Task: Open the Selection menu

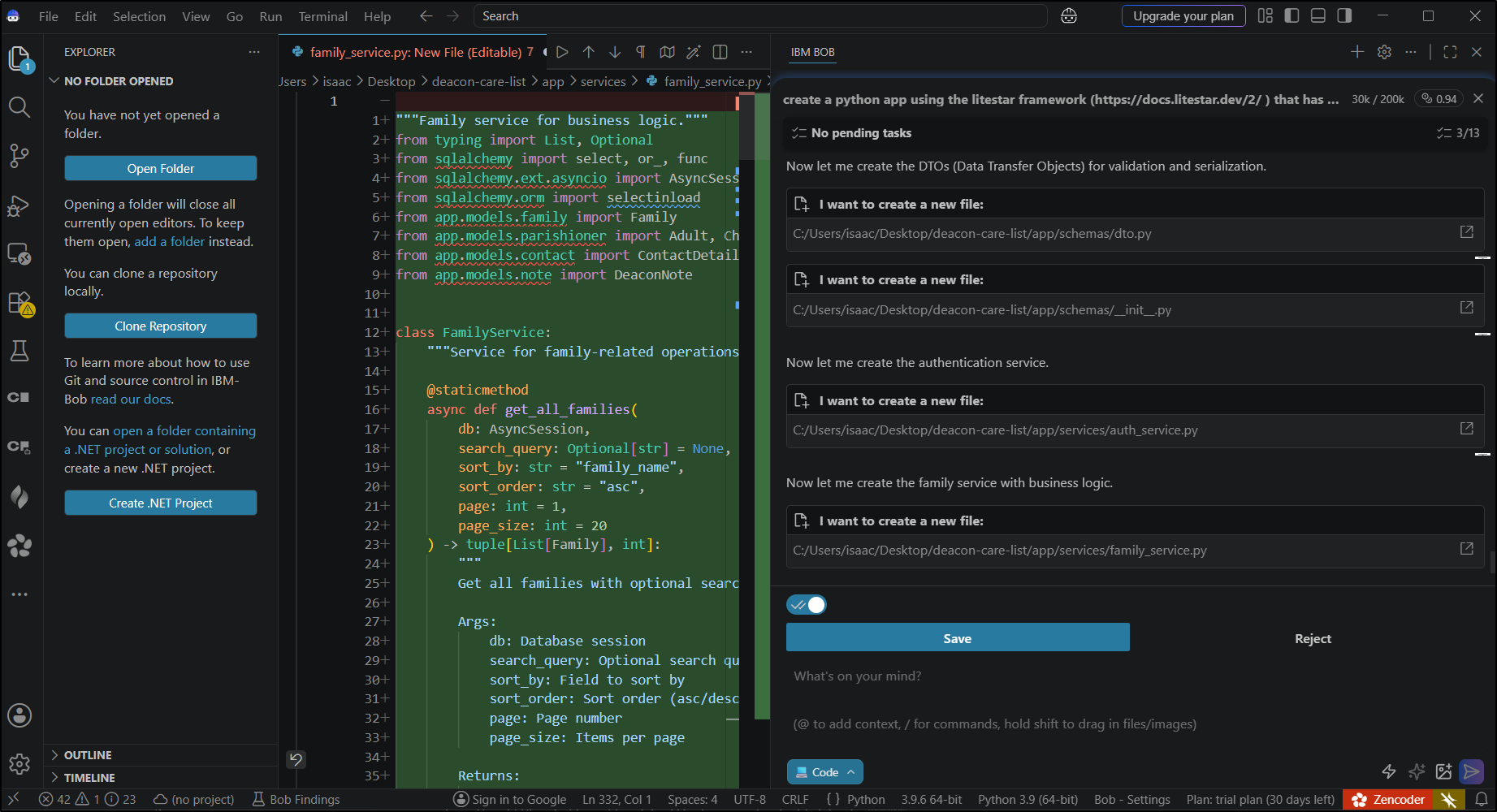Action: tap(139, 16)
